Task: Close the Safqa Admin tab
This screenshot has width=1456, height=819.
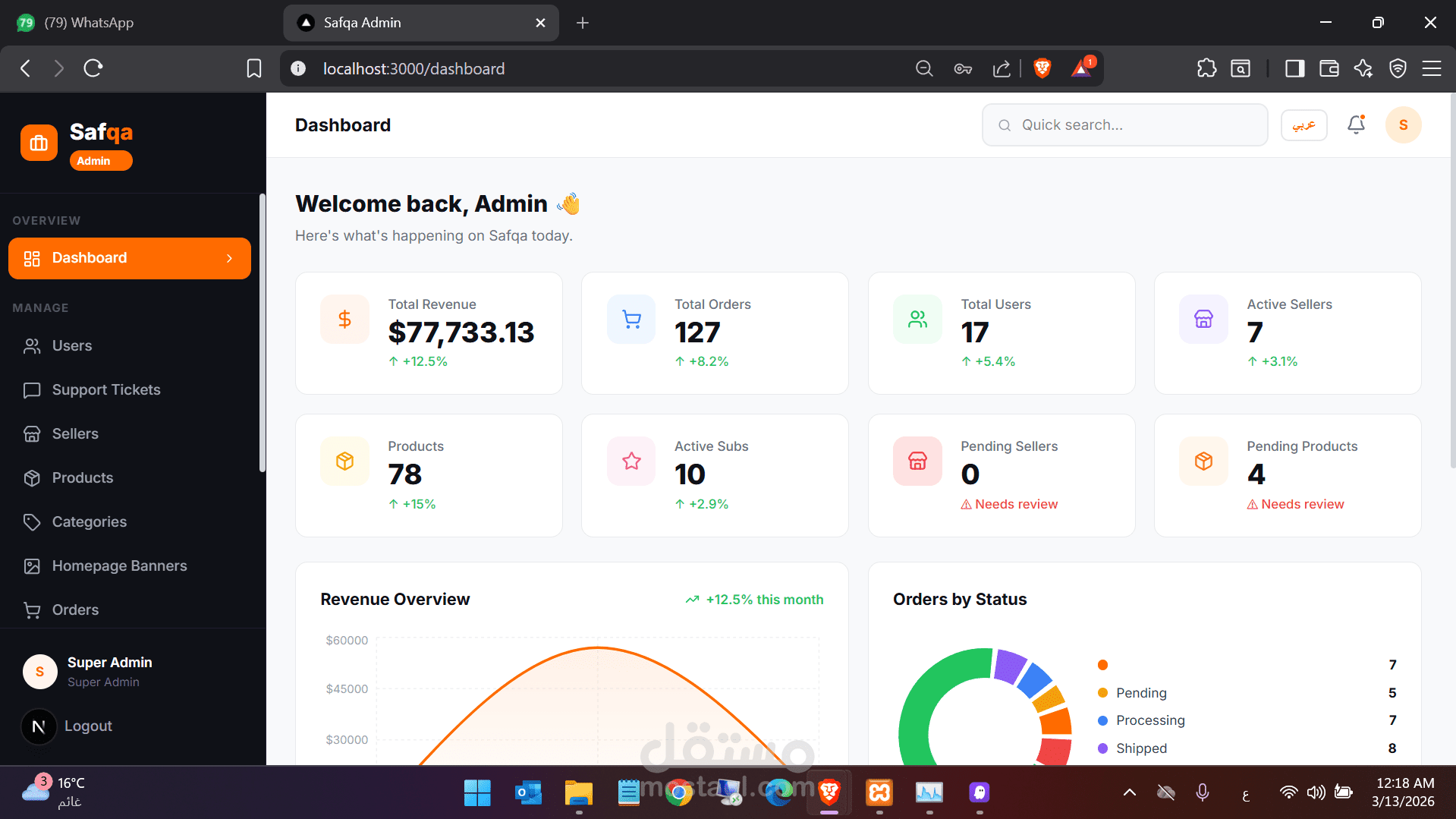Action: click(540, 23)
